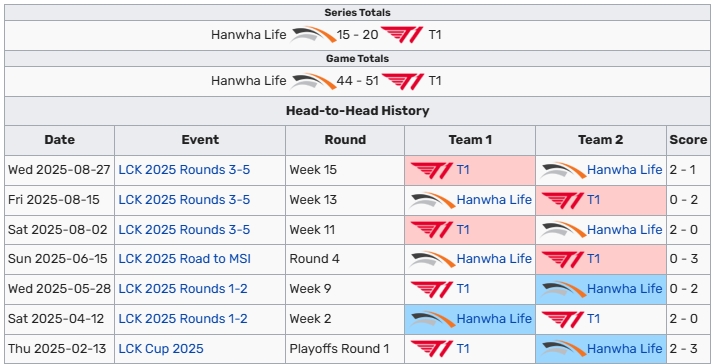The image size is (713, 364).
Task: Open the LCK 2025 Rounds 1-2 link for Week 9
Action: 183,289
